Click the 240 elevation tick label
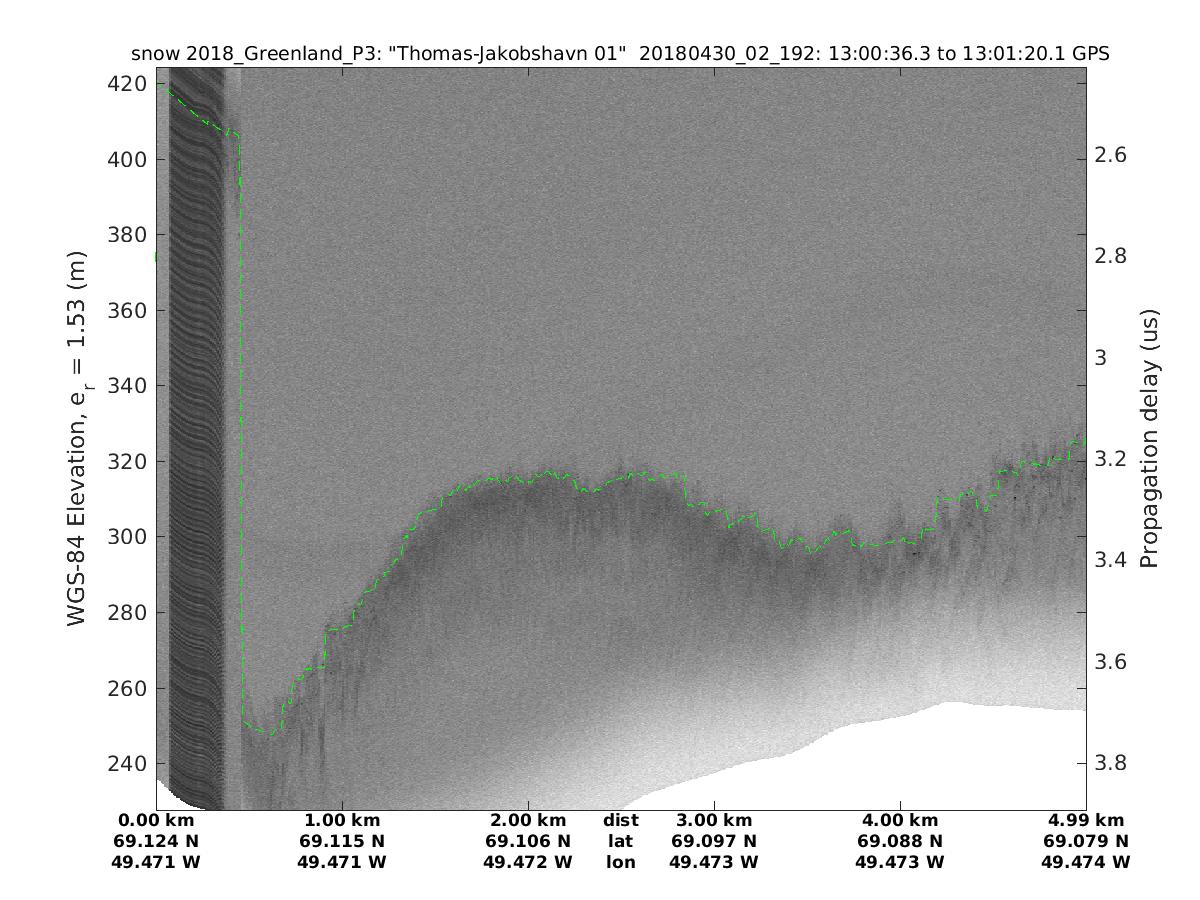This screenshot has width=1200, height=900. (x=128, y=764)
